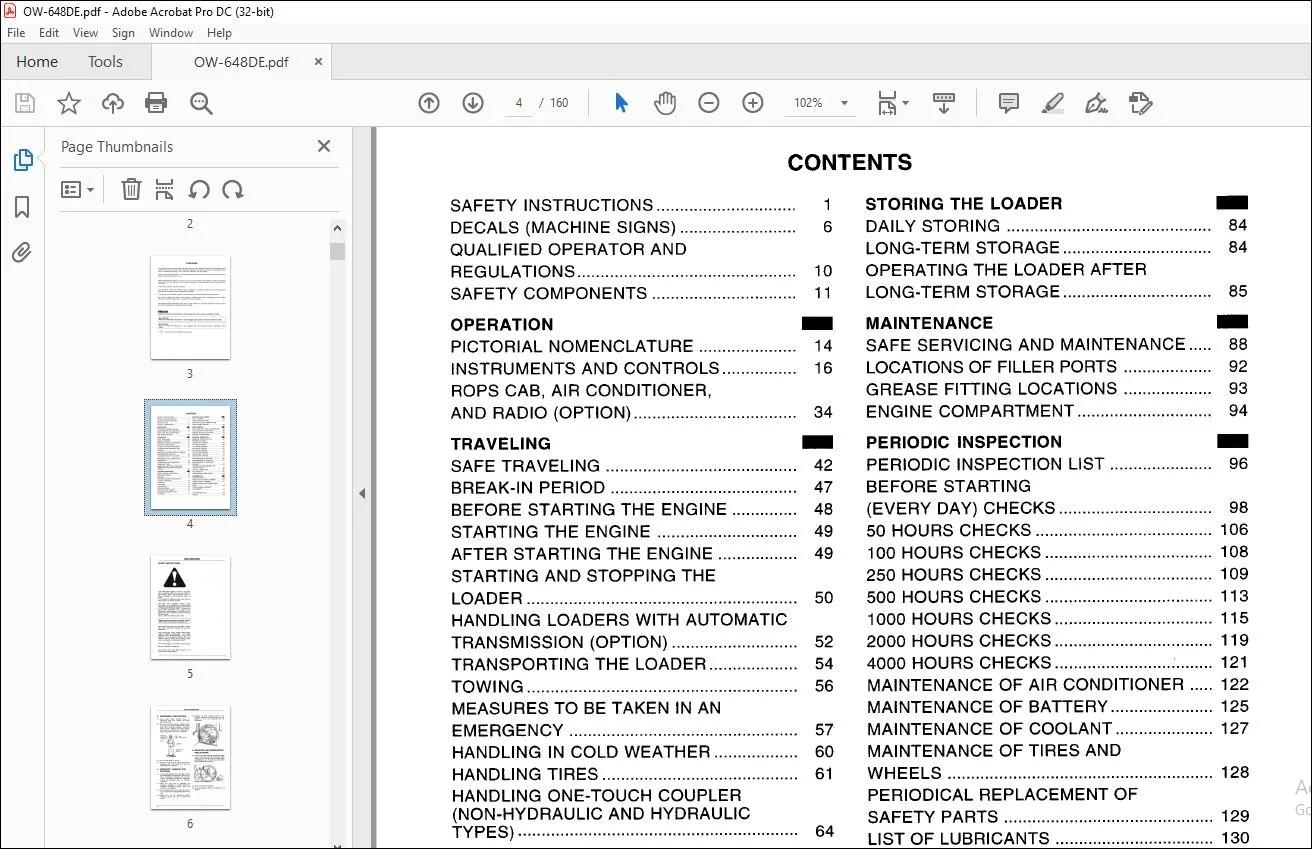Rotate page clockwise in thumbnails panel
Viewport: 1312px width, 849px height.
[233, 189]
